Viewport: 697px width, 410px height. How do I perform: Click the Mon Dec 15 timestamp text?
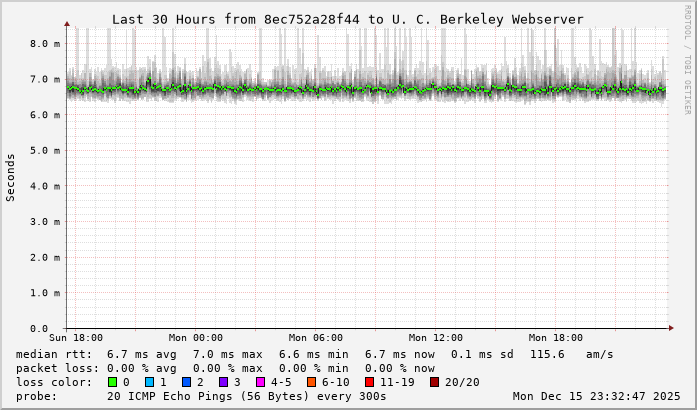tap(595, 396)
